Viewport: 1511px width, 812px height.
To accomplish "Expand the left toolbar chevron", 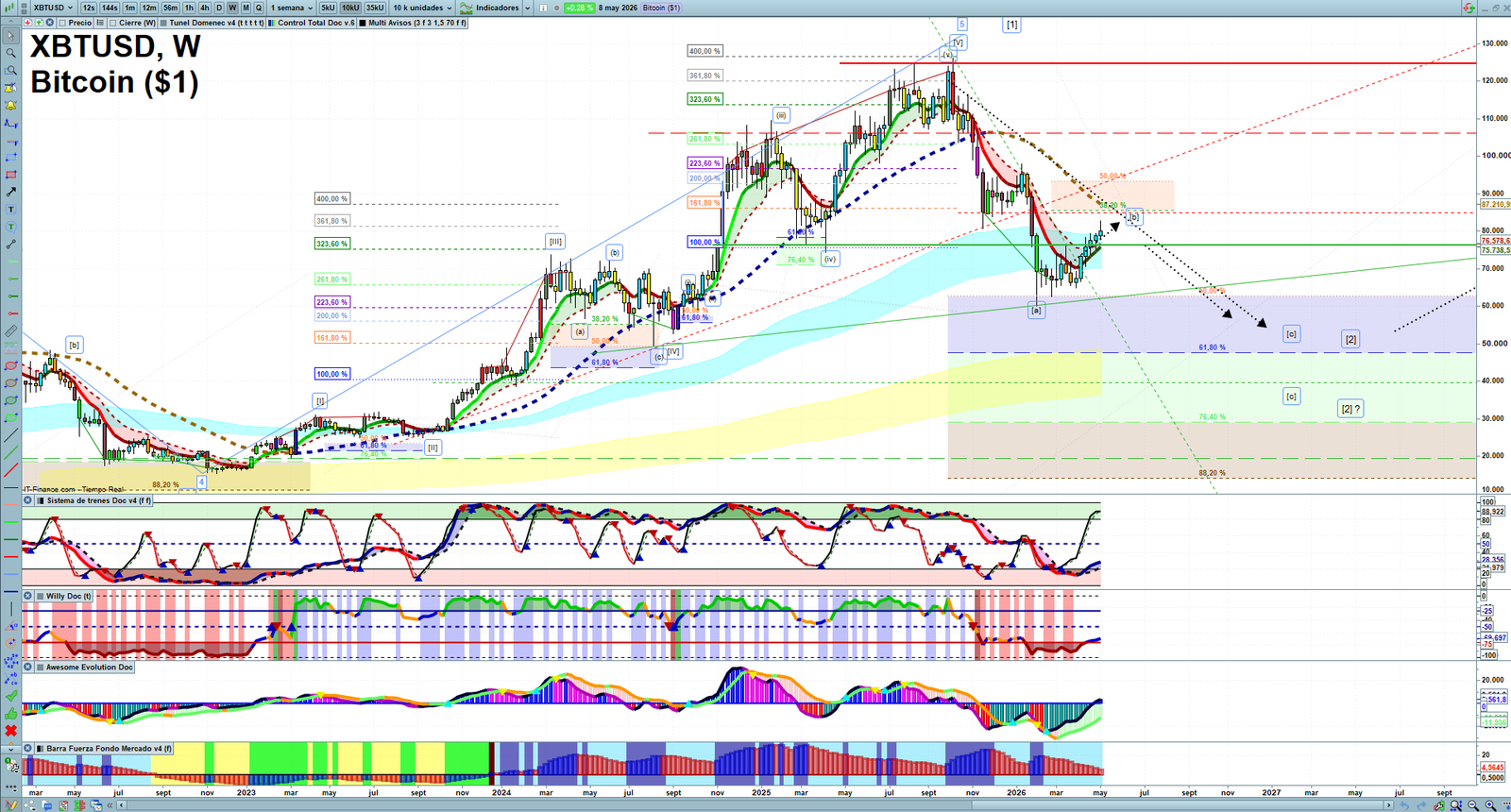I will 10,750.
